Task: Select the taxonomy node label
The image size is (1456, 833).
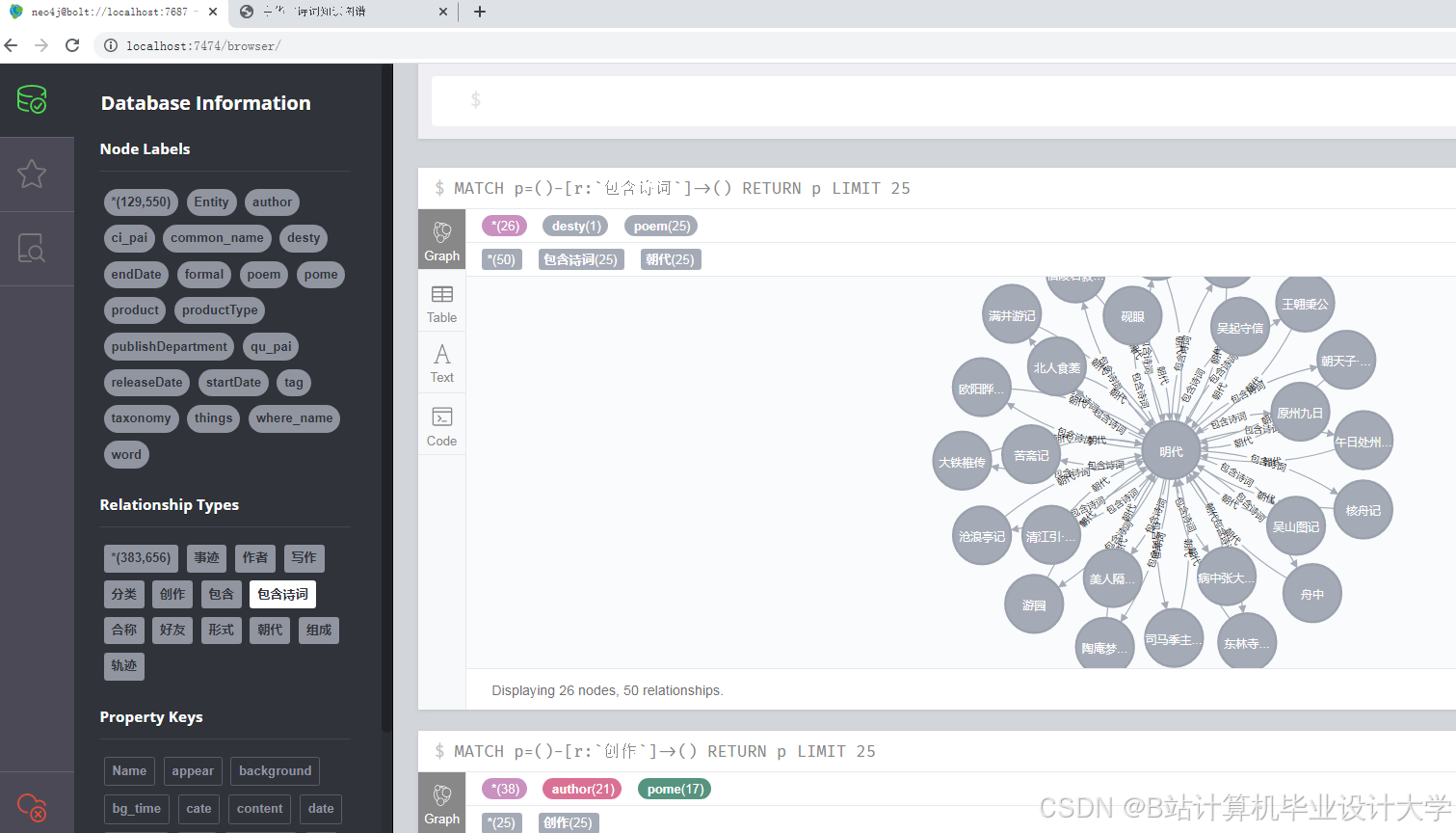Action: 141,418
